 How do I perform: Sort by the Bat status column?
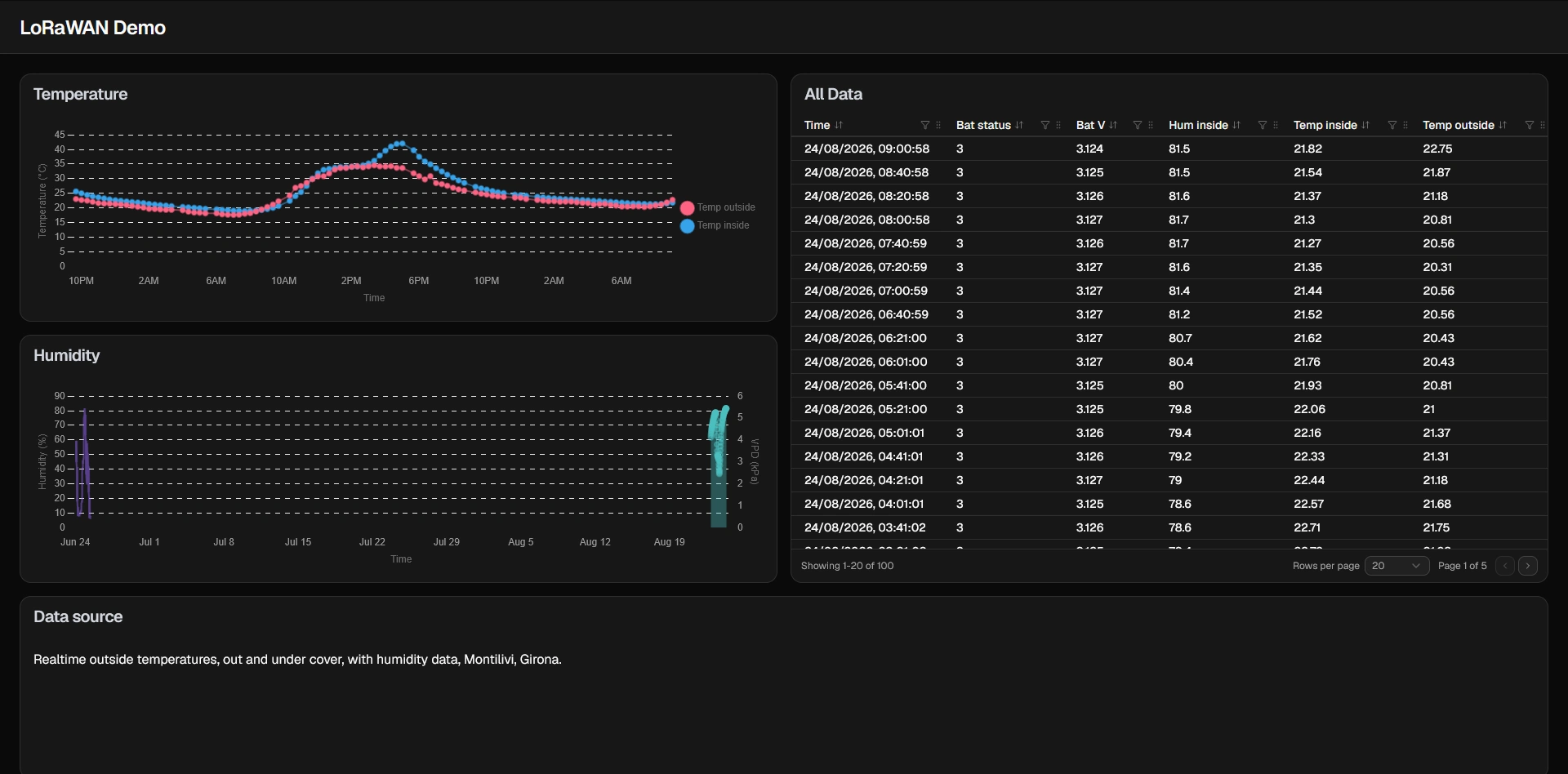pos(1019,125)
